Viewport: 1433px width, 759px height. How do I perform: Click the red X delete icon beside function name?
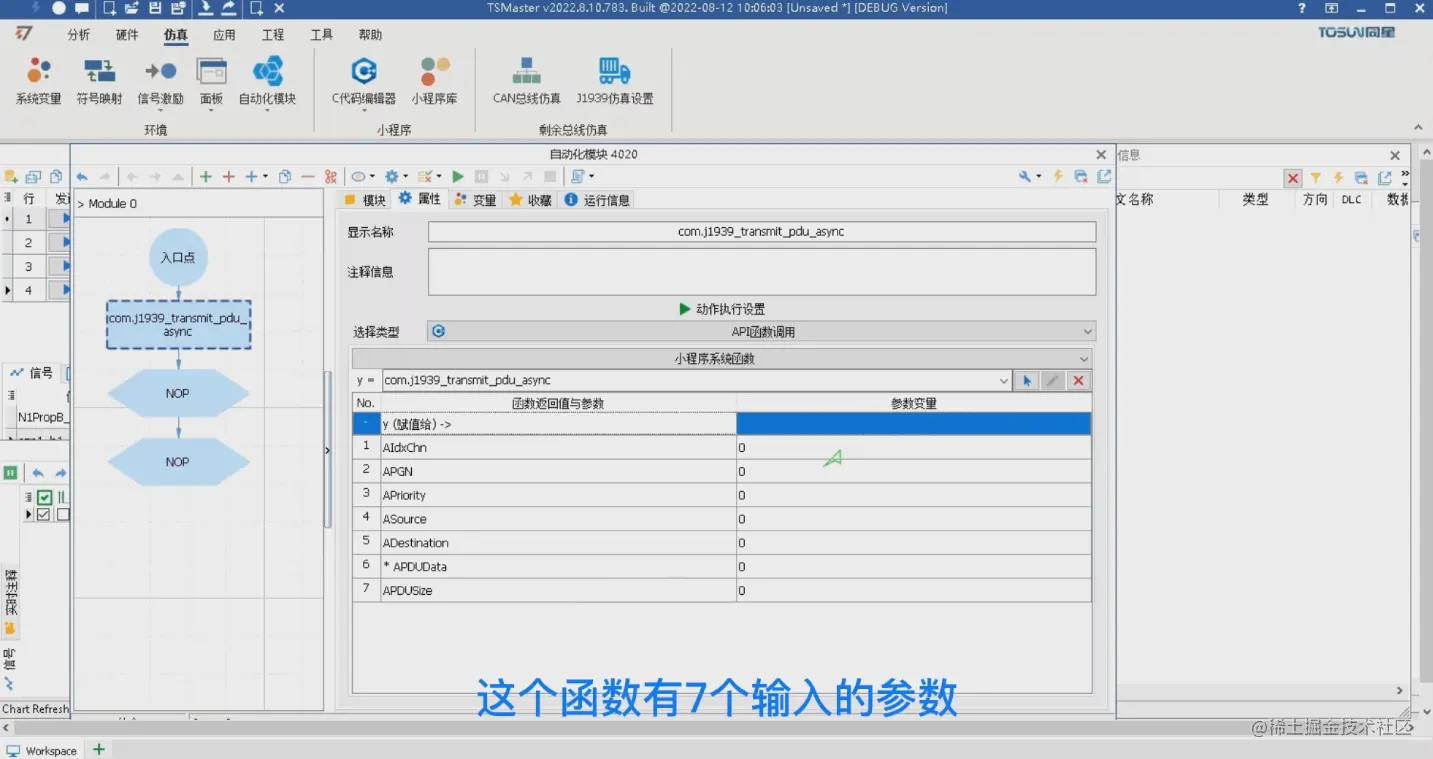(x=1078, y=381)
